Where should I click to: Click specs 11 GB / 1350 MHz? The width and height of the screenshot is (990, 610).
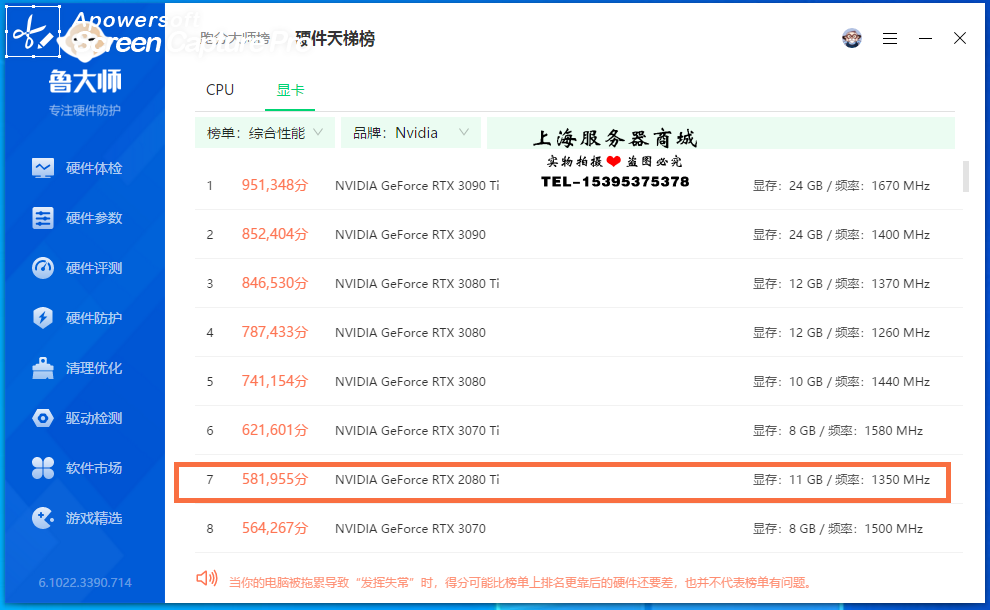(x=841, y=479)
